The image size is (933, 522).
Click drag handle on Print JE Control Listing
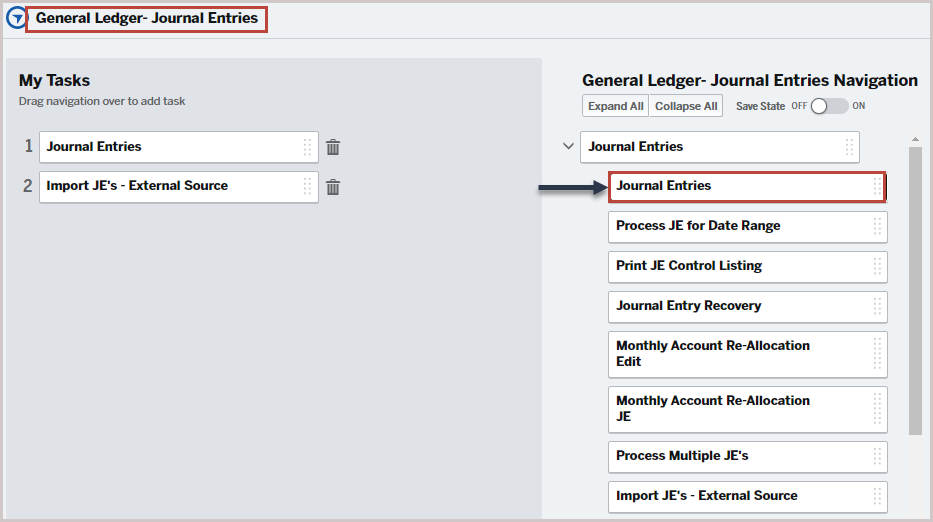tap(877, 266)
